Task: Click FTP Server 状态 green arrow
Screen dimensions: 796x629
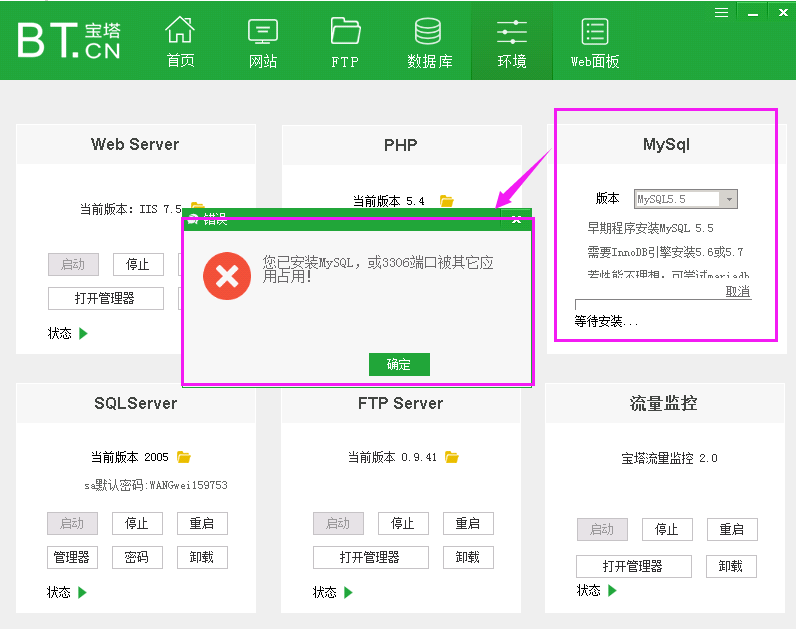Action: click(x=348, y=592)
